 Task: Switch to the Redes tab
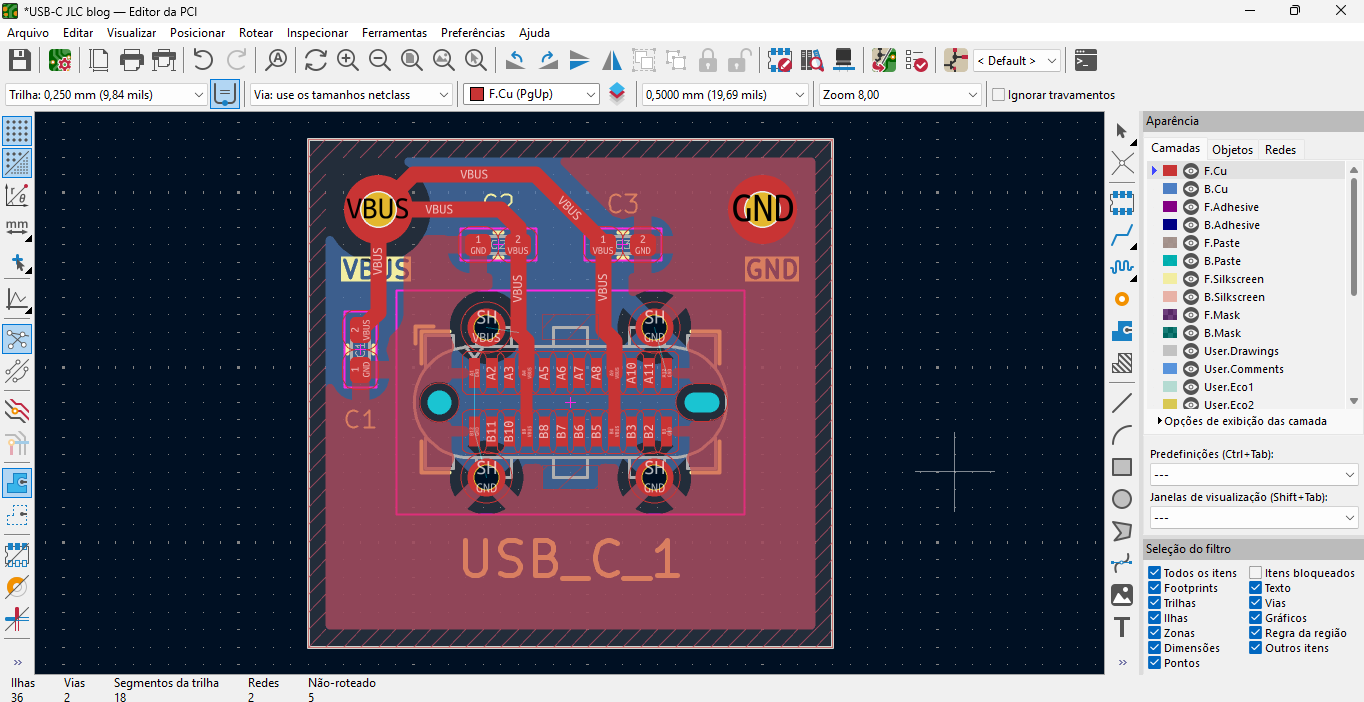[x=1280, y=149]
